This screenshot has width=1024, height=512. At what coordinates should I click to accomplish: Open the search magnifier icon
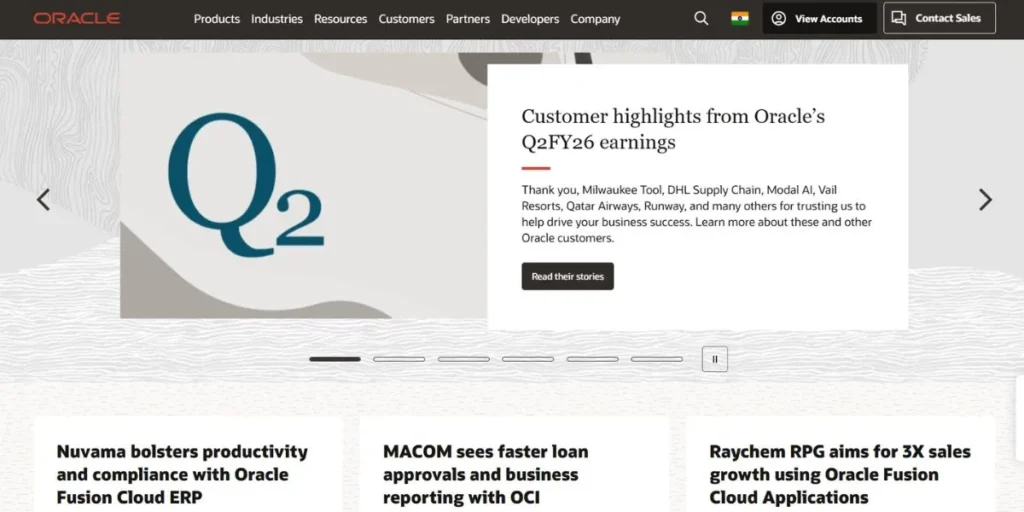(x=701, y=18)
